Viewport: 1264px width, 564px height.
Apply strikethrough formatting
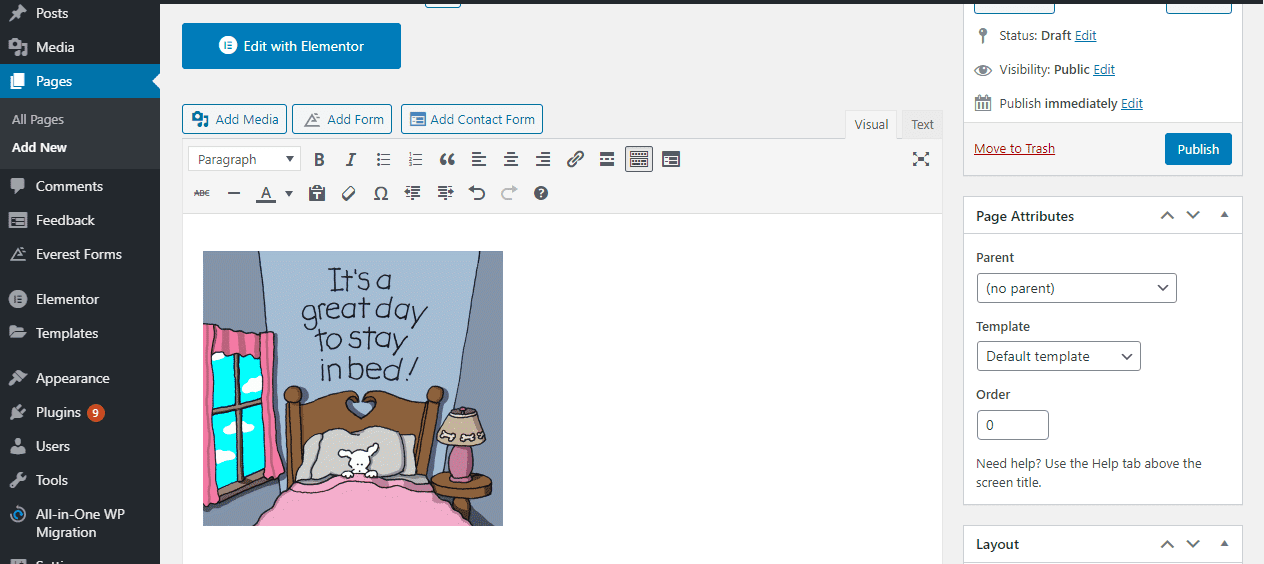point(202,193)
